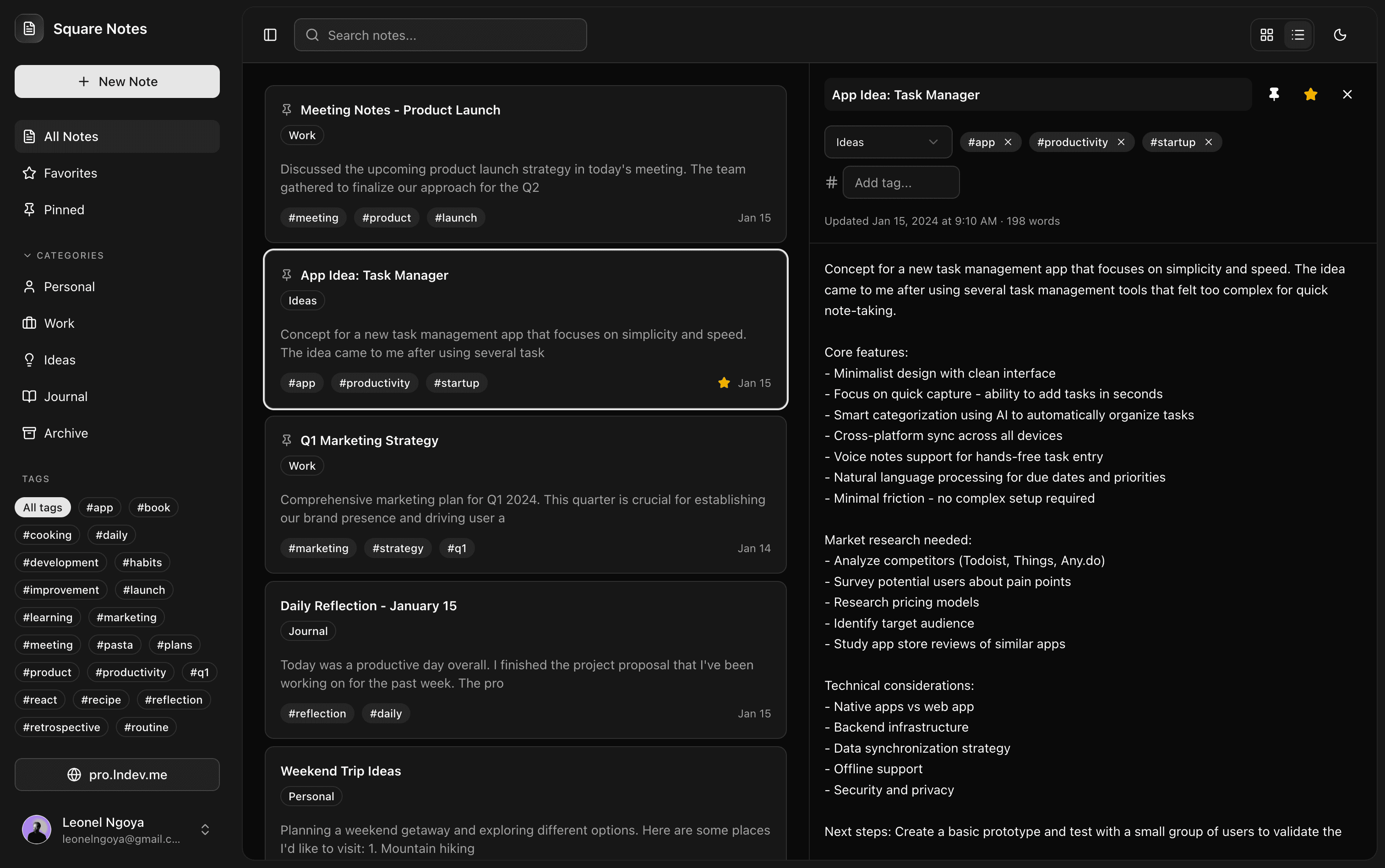Switch to grid view layout
This screenshot has width=1385, height=868.
(x=1267, y=35)
